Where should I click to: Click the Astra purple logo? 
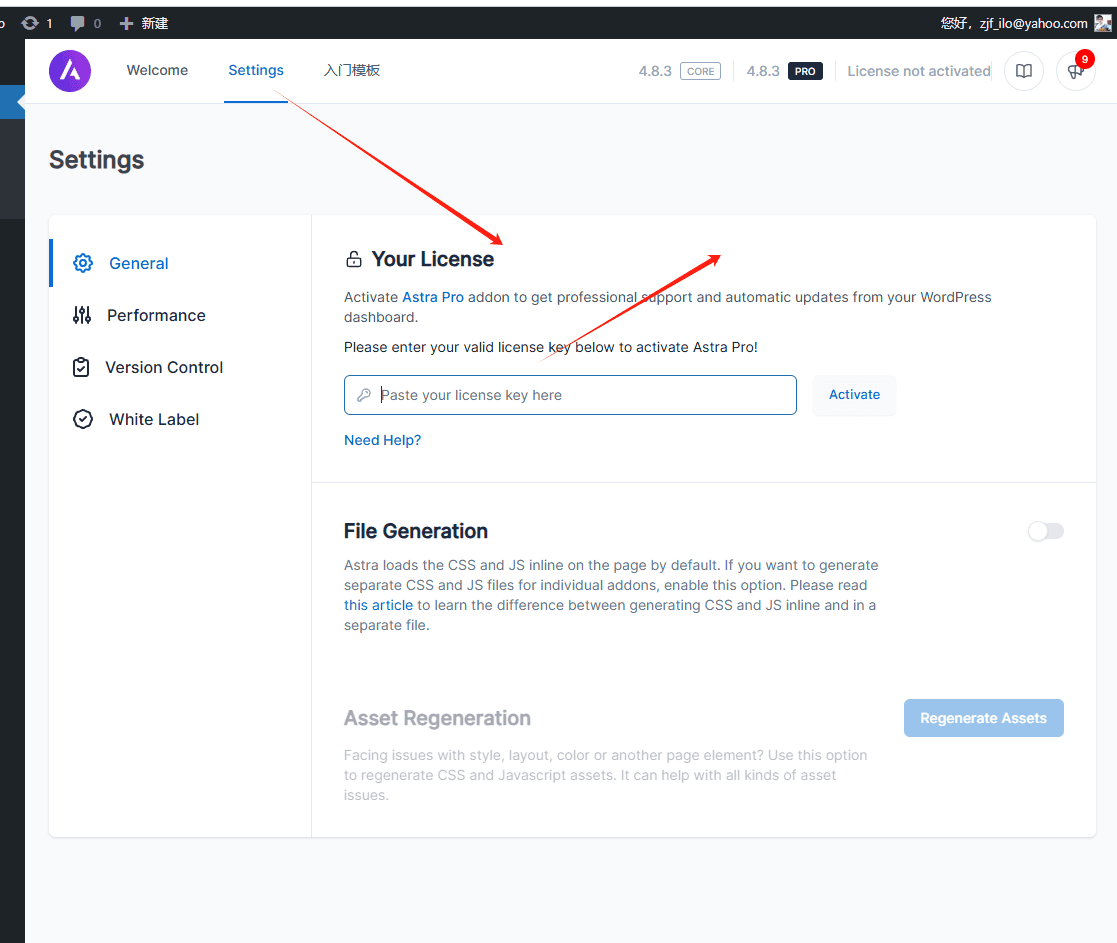(x=70, y=71)
